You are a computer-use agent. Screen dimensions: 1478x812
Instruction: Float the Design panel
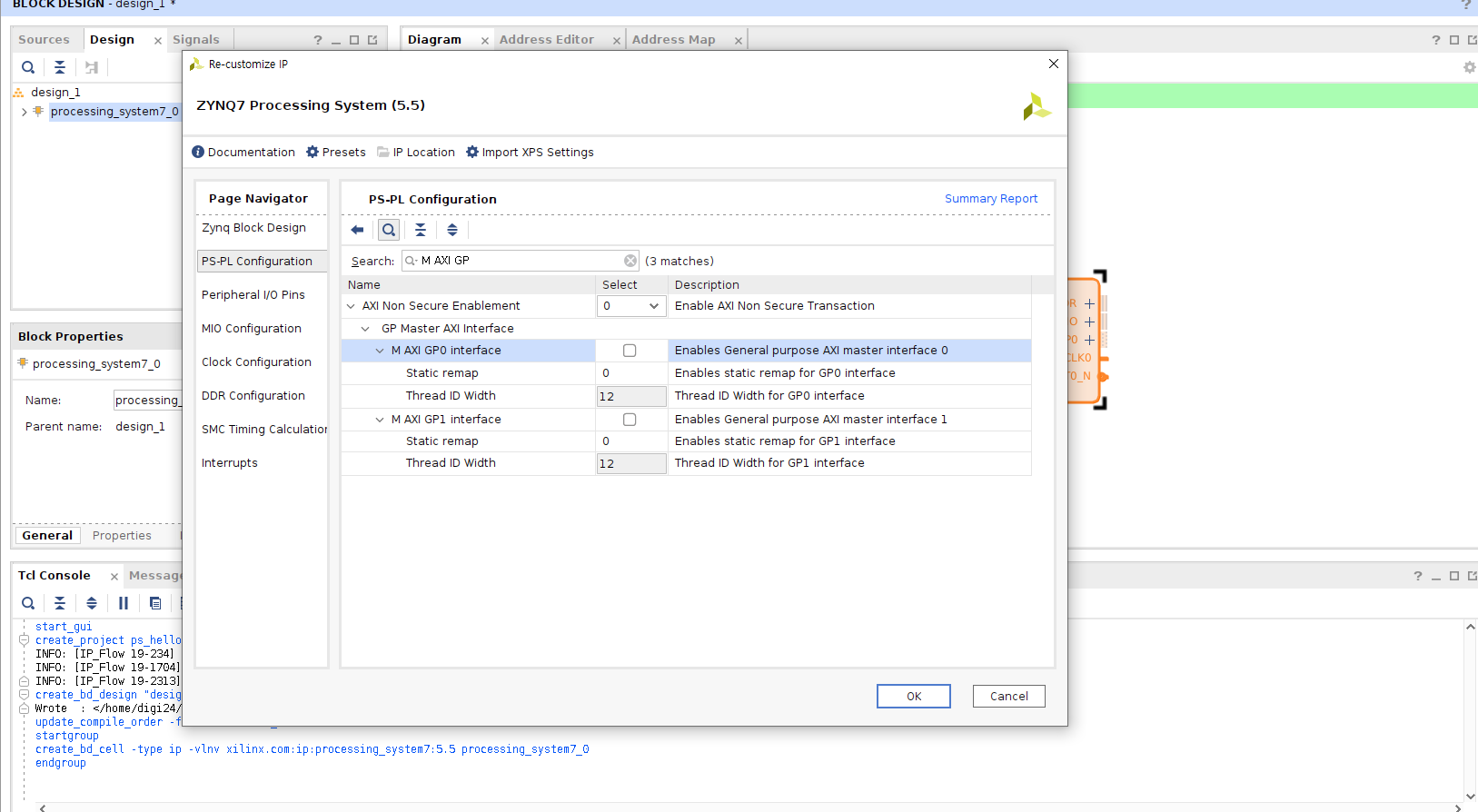[372, 40]
